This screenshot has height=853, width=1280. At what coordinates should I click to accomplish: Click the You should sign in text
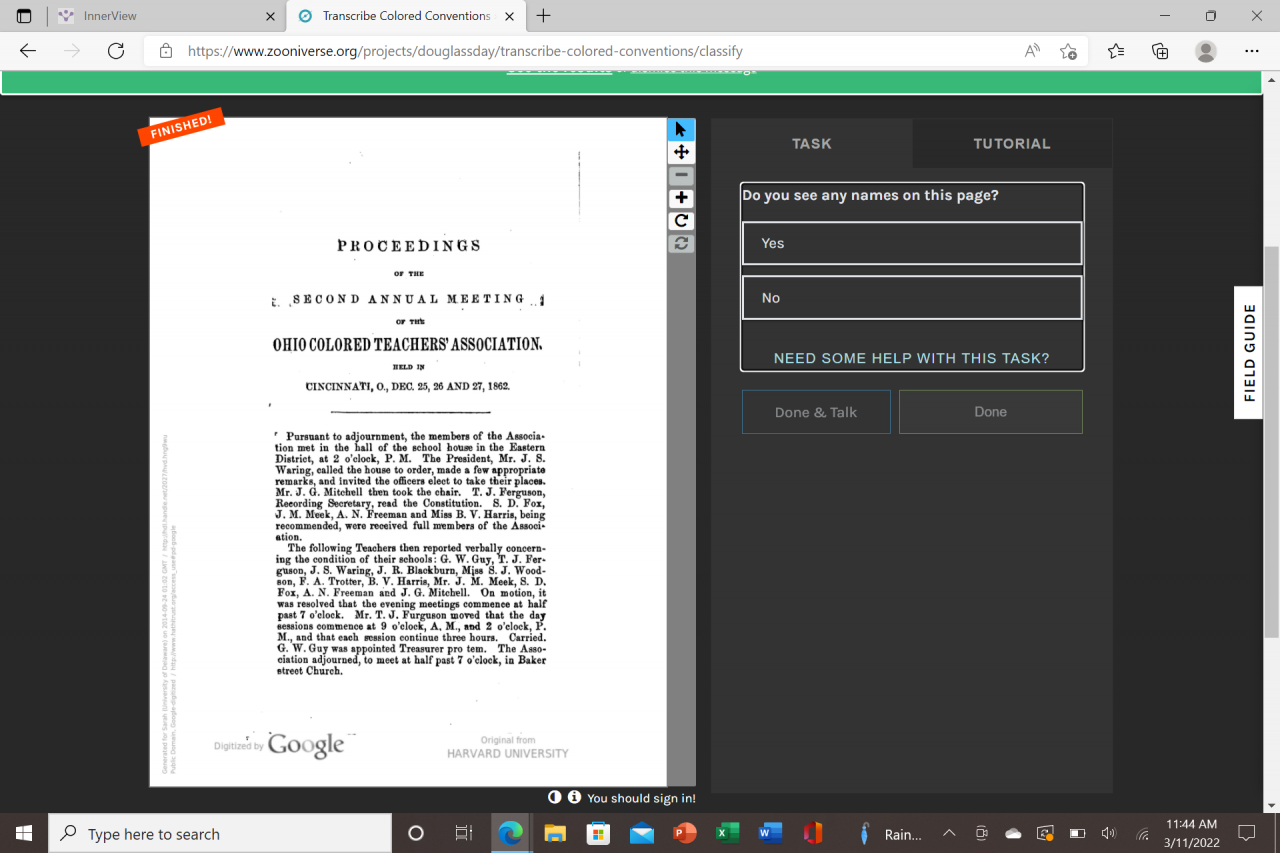(x=641, y=798)
